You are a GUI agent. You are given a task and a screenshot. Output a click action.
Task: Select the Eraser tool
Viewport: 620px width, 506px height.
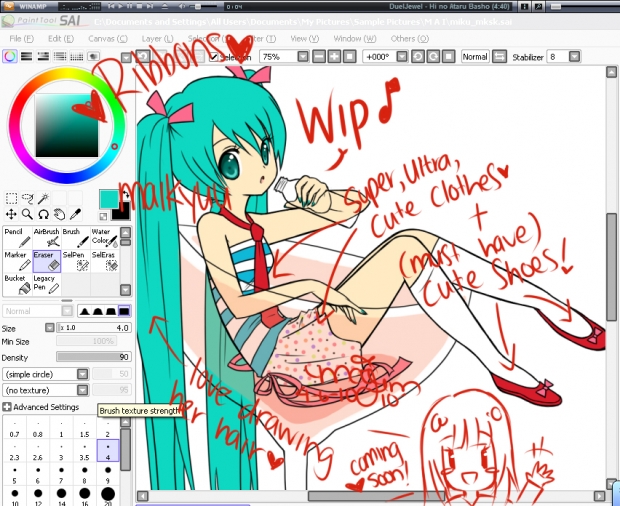[46, 261]
